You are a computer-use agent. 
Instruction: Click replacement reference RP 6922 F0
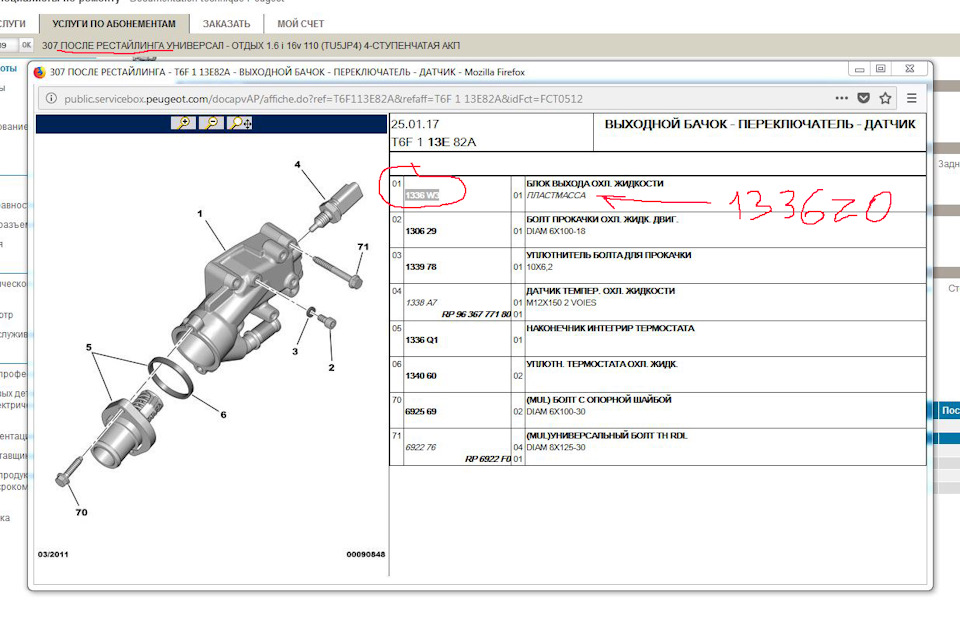(x=488, y=459)
